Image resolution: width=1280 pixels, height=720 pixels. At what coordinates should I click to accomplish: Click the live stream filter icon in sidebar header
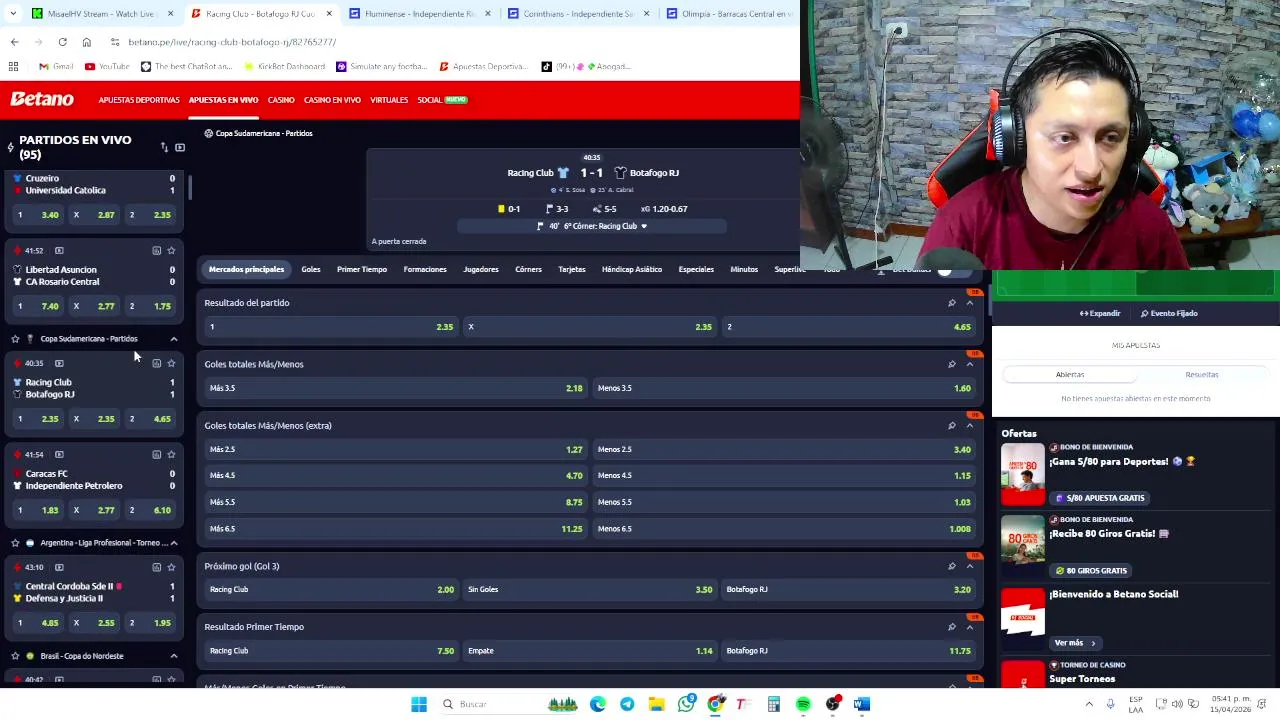(x=180, y=147)
